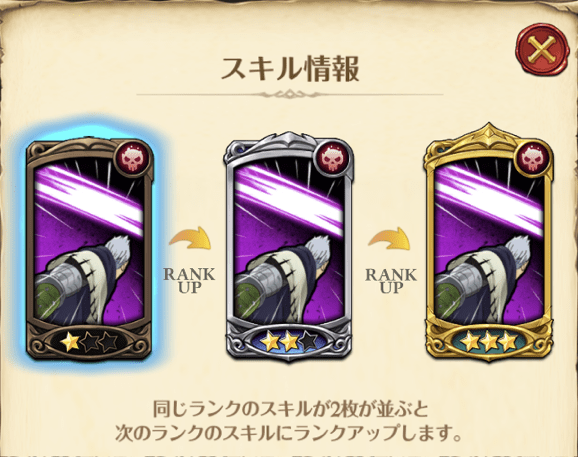Screen dimensions: 578x457
Task: Click skull icon on bronze card
Action: tap(133, 158)
